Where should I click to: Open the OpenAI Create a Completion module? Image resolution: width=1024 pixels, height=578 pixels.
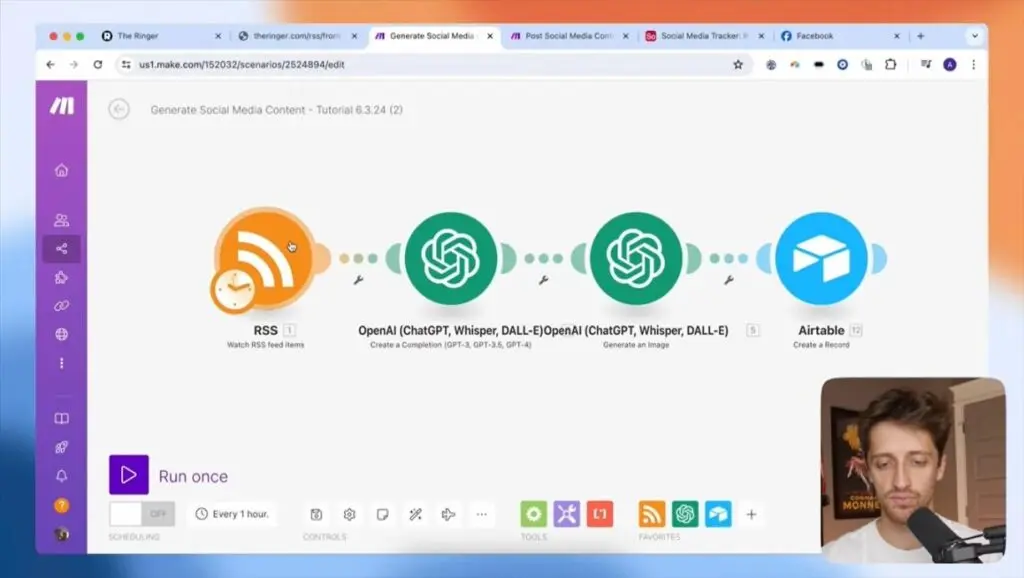[451, 258]
